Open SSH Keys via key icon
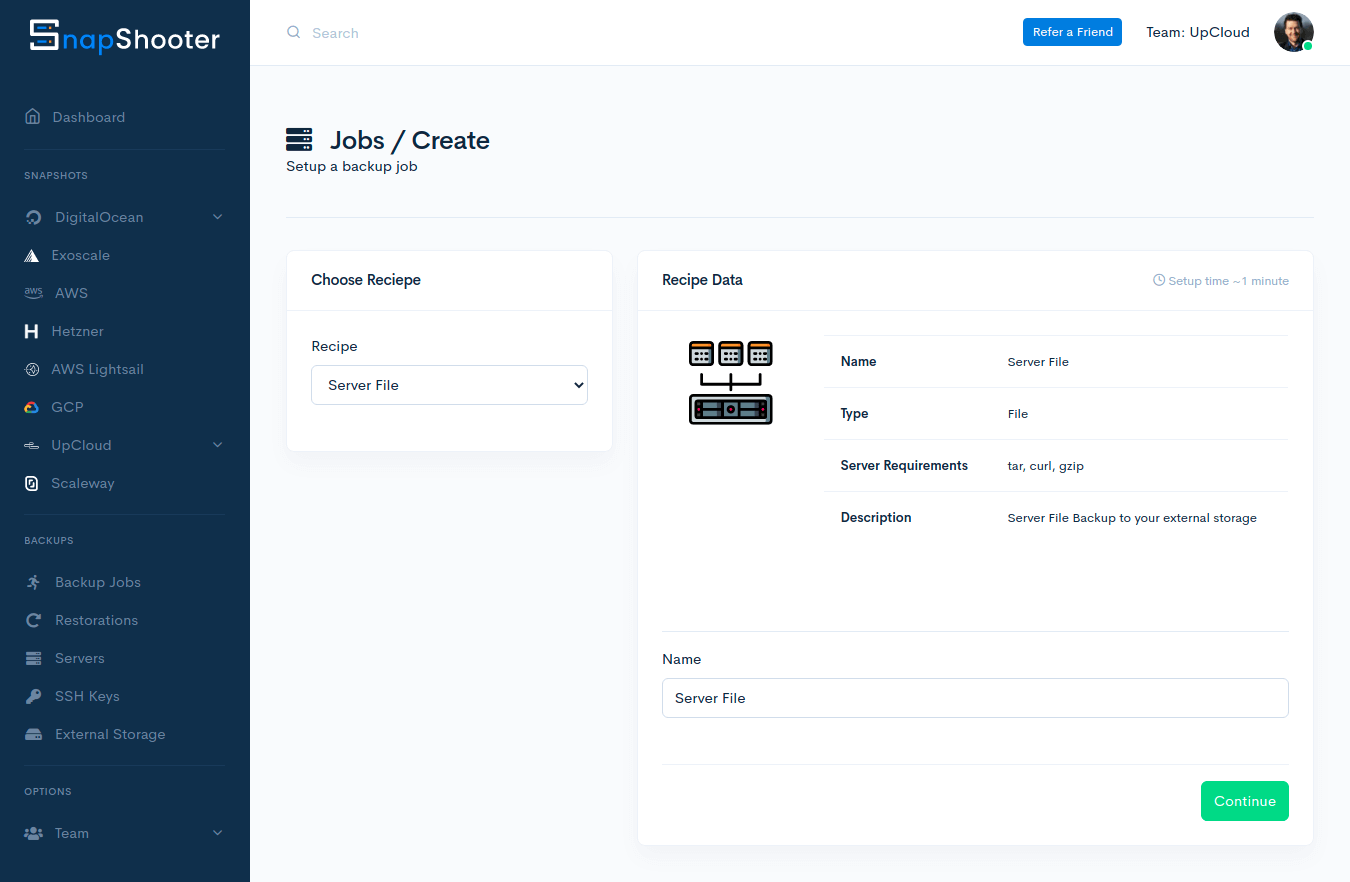The image size is (1350, 882). (33, 696)
